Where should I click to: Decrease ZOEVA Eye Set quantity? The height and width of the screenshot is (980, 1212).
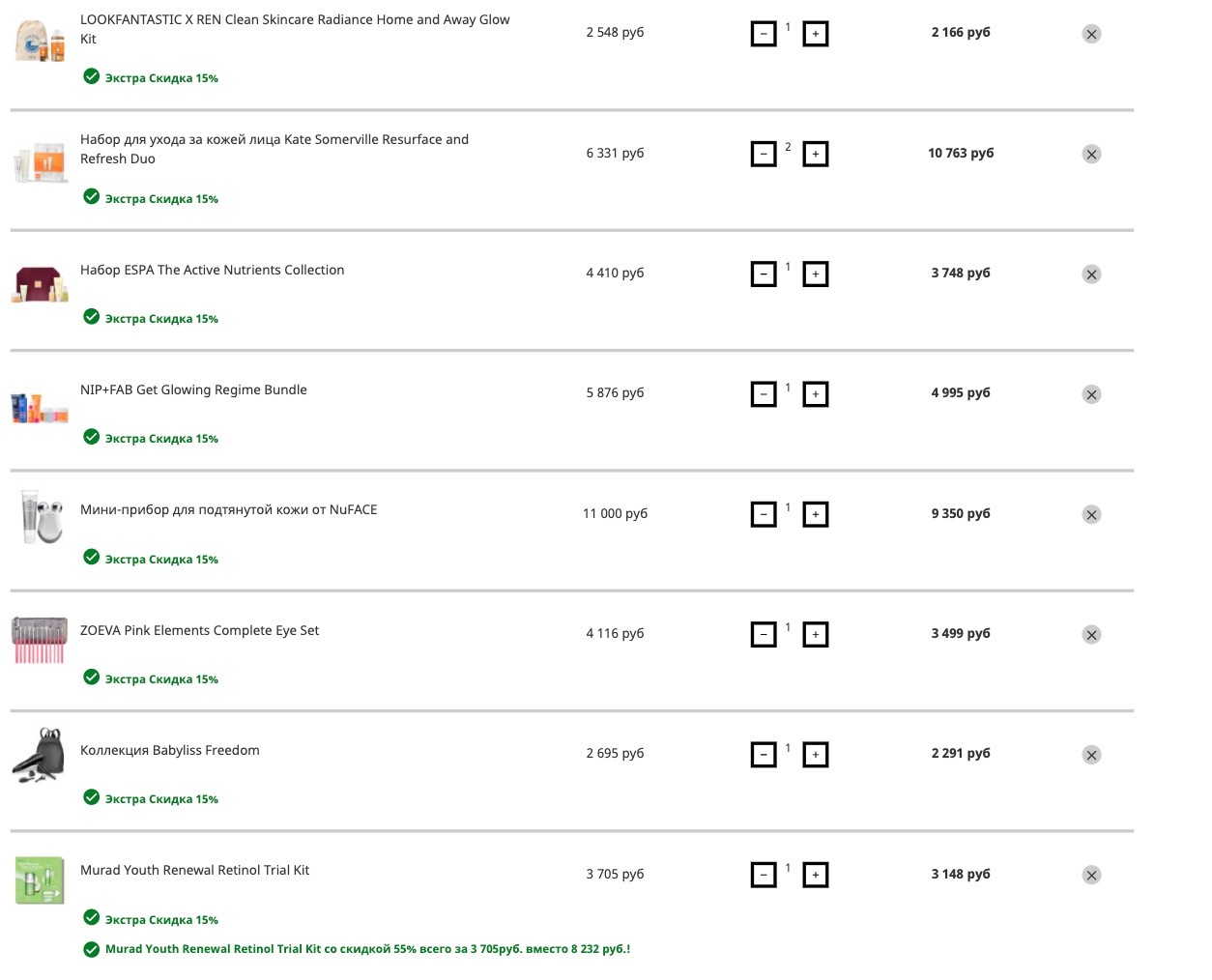pos(764,635)
